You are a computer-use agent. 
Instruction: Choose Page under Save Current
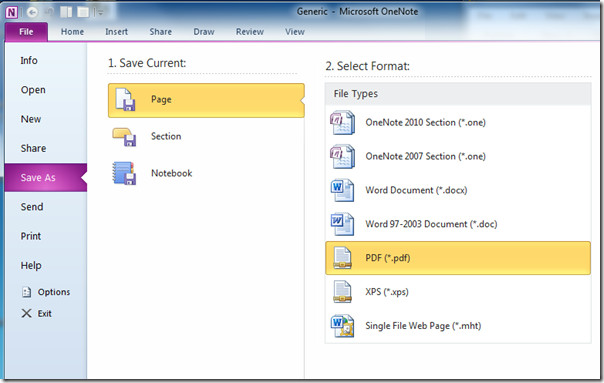point(206,100)
